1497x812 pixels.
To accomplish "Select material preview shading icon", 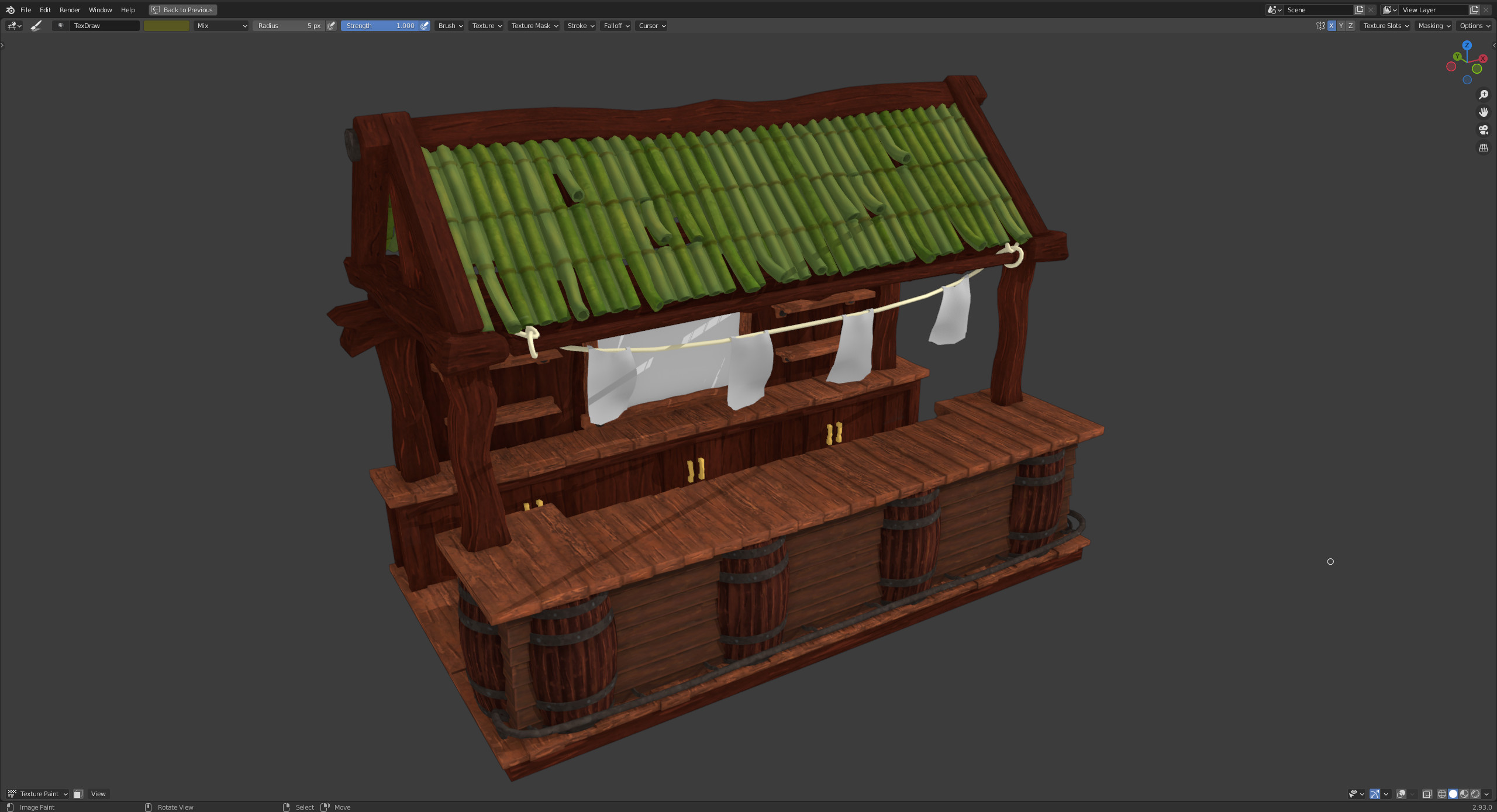I will pyautogui.click(x=1464, y=794).
